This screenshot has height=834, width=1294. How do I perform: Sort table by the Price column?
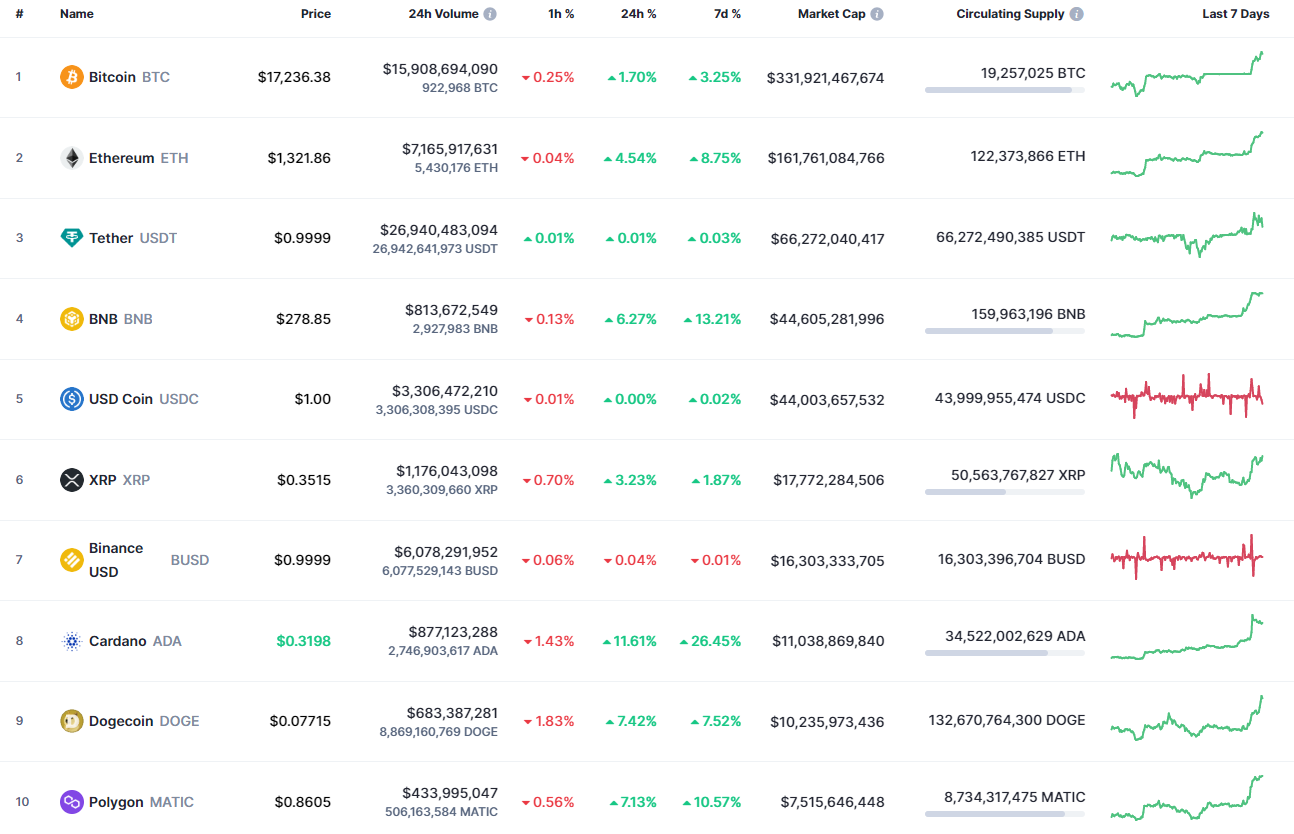(x=316, y=14)
